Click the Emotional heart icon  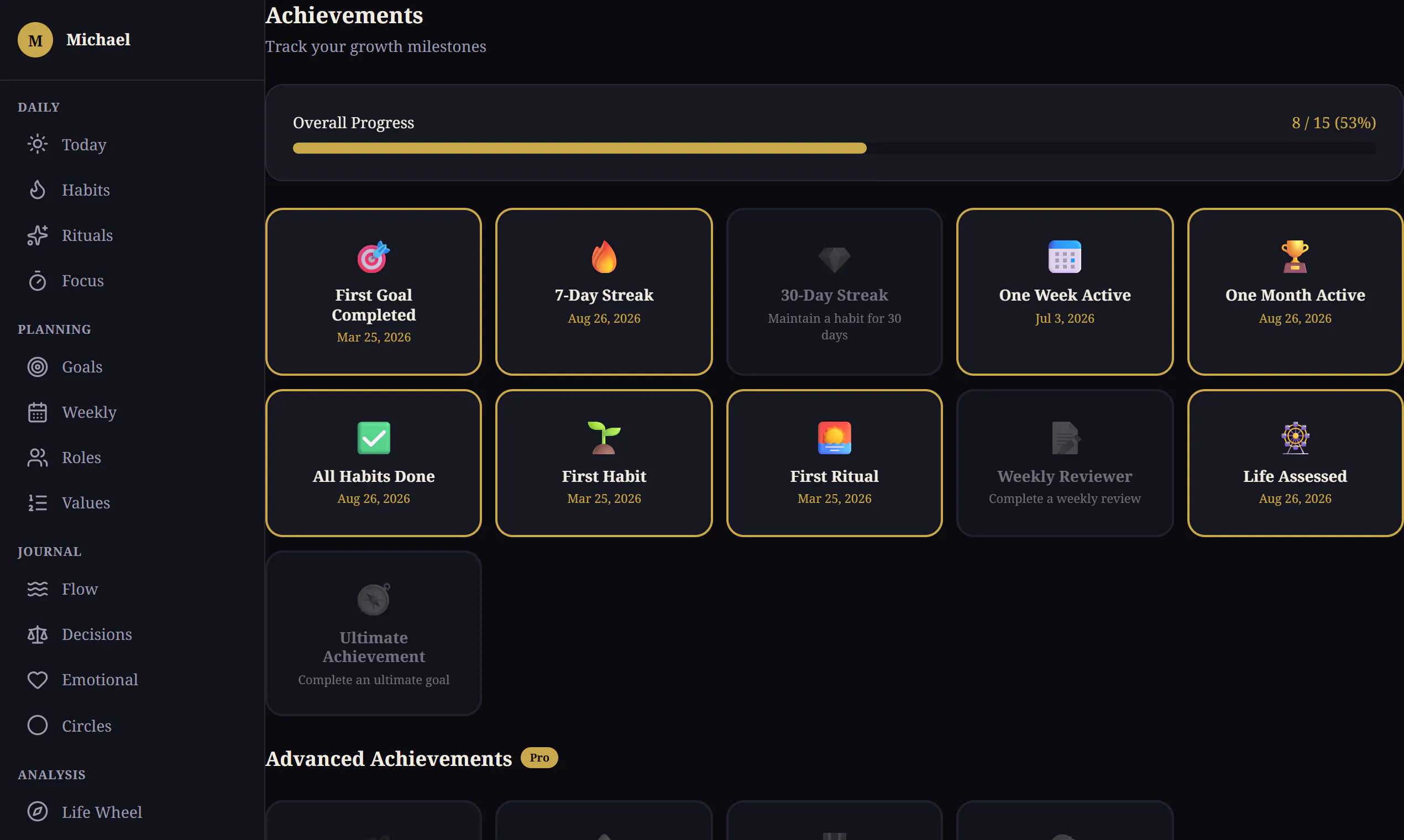click(38, 679)
